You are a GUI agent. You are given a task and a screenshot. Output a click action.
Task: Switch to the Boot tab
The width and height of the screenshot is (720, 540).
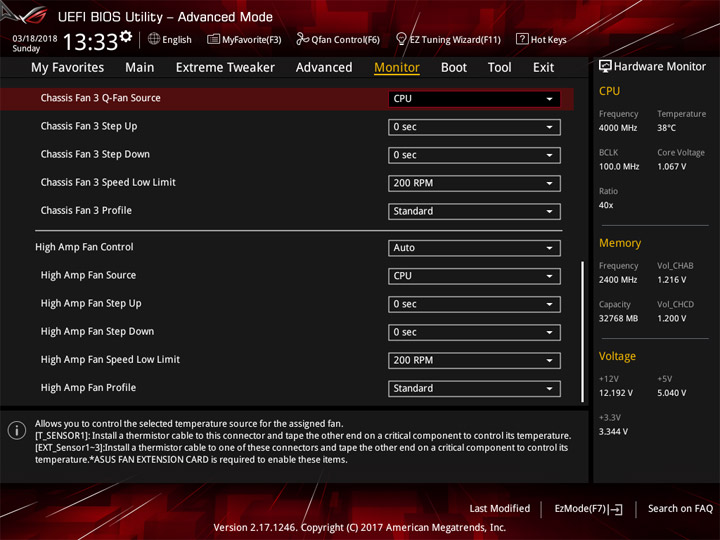(454, 68)
